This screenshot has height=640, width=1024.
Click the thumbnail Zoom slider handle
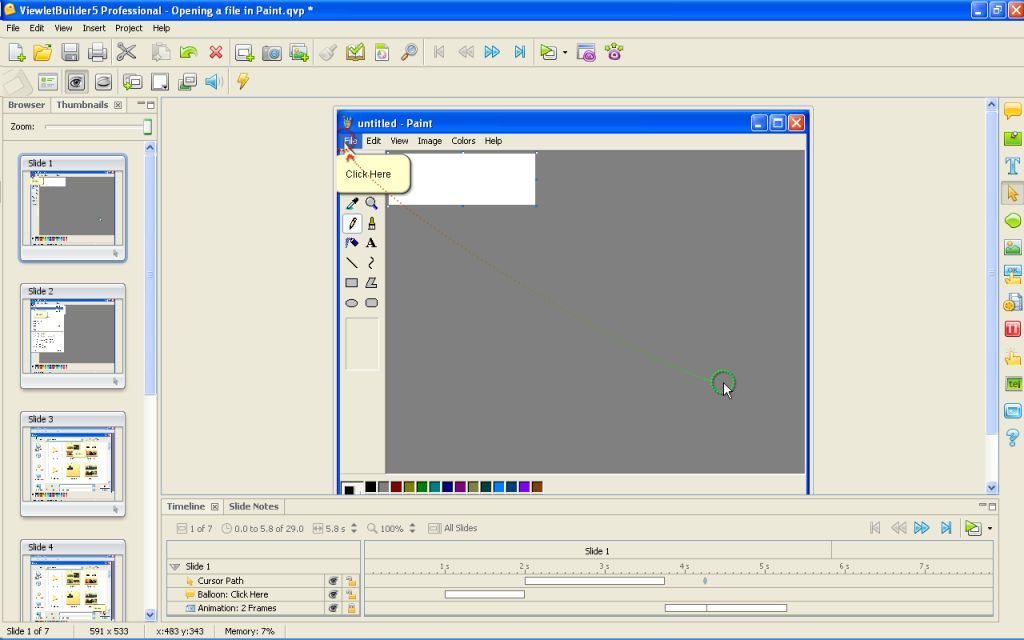[148, 127]
